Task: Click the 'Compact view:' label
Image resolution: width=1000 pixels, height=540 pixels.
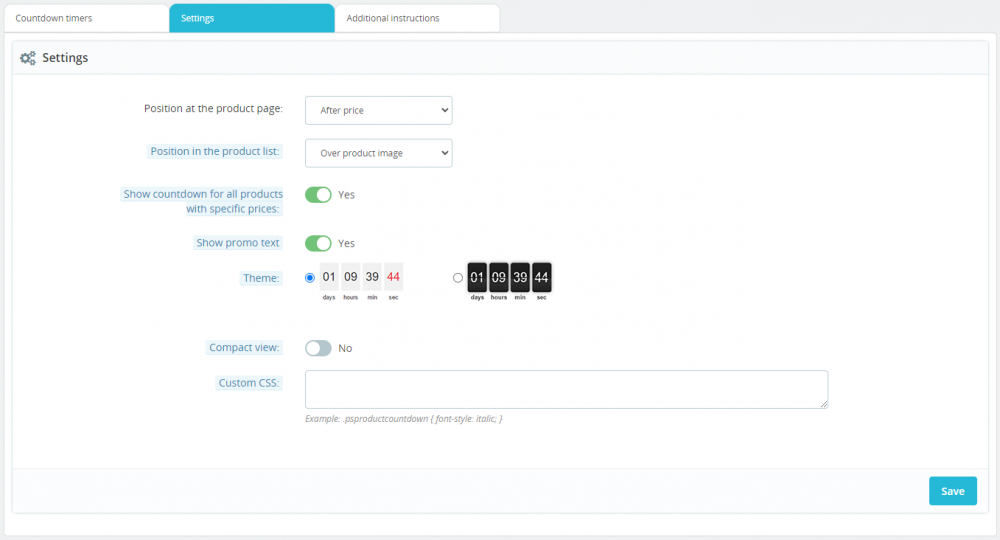Action: tap(244, 347)
